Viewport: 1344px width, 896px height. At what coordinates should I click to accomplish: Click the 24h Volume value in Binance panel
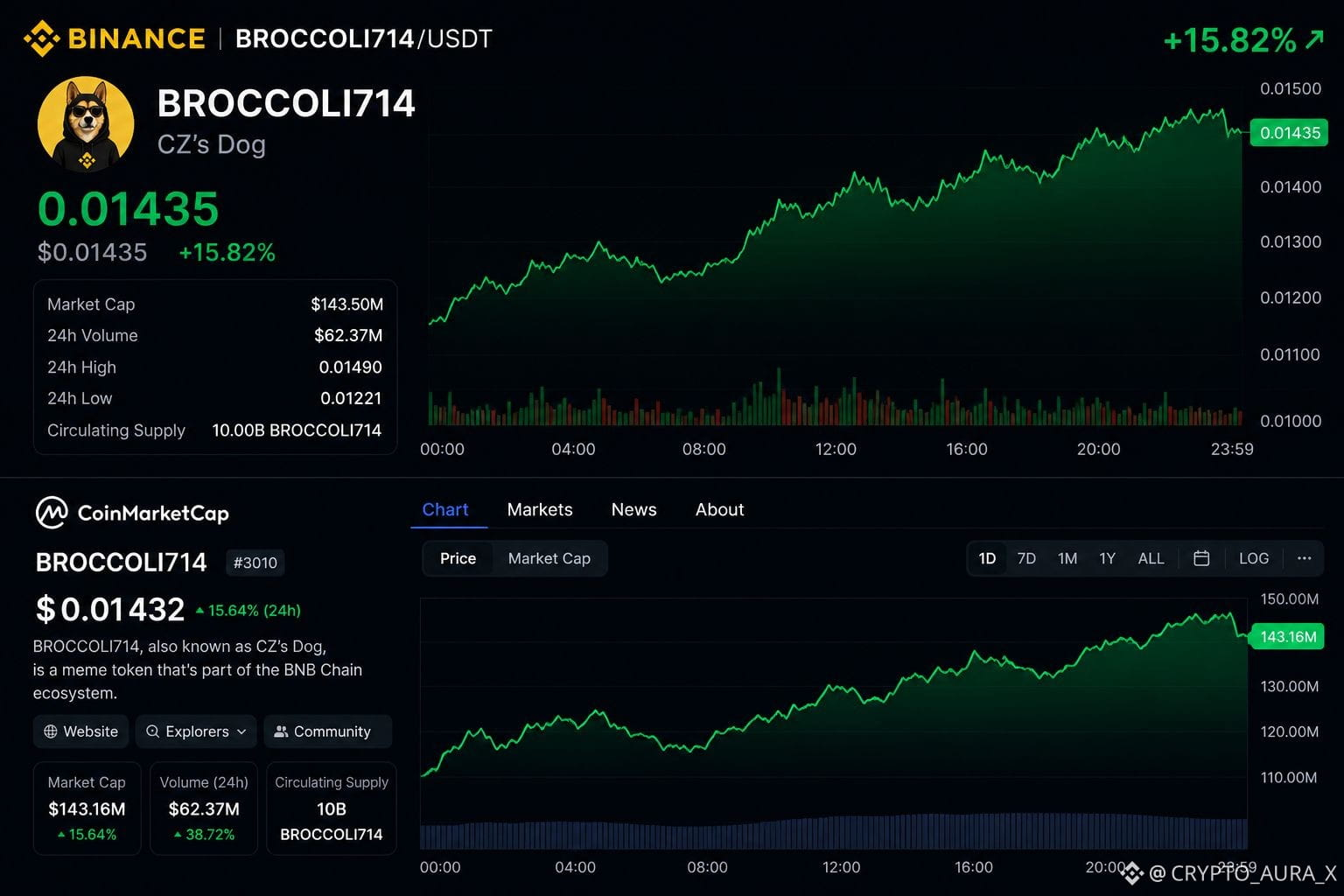pos(348,335)
